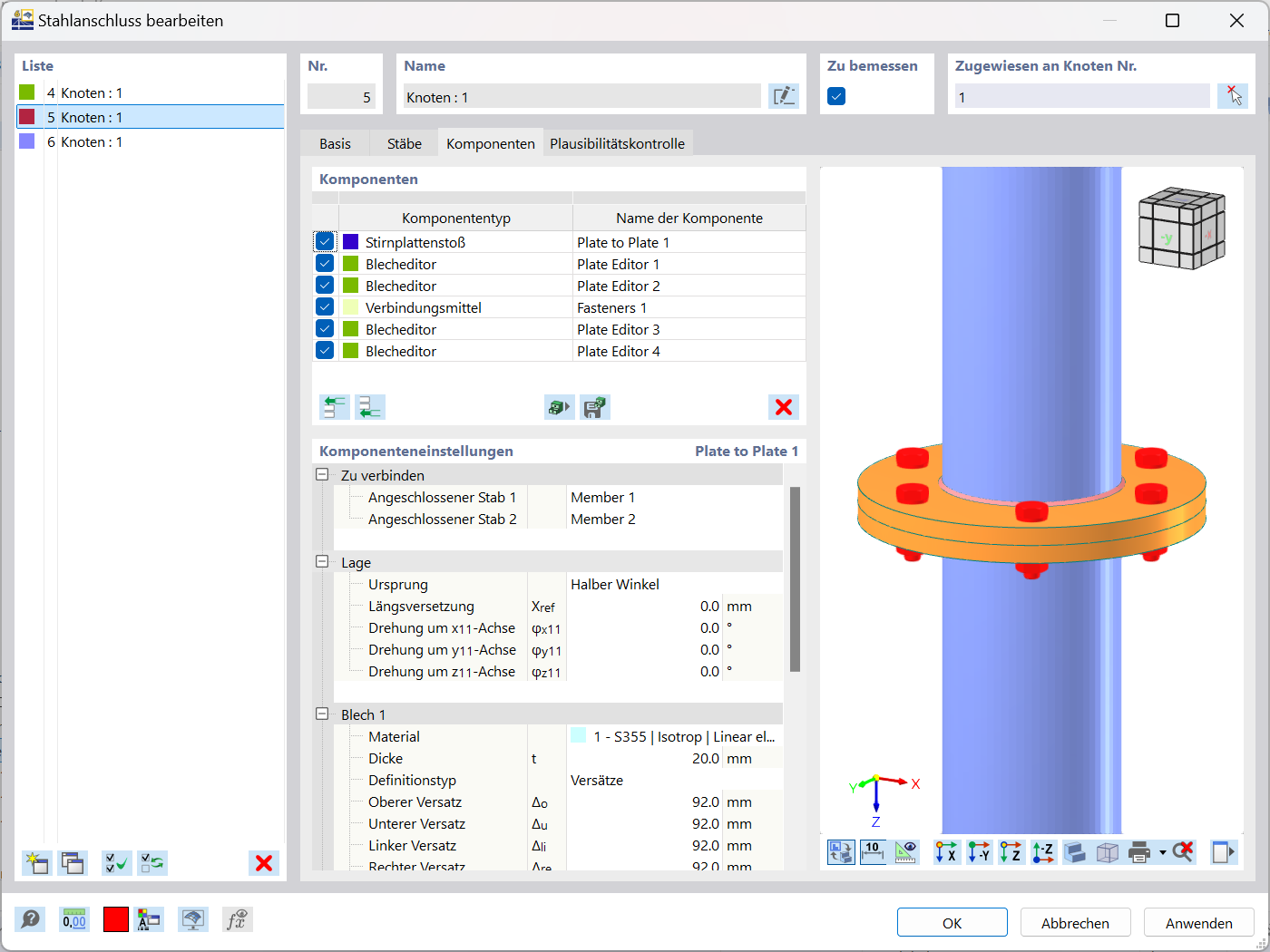Insert component at end icon
The height and width of the screenshot is (952, 1270).
pyautogui.click(x=370, y=407)
